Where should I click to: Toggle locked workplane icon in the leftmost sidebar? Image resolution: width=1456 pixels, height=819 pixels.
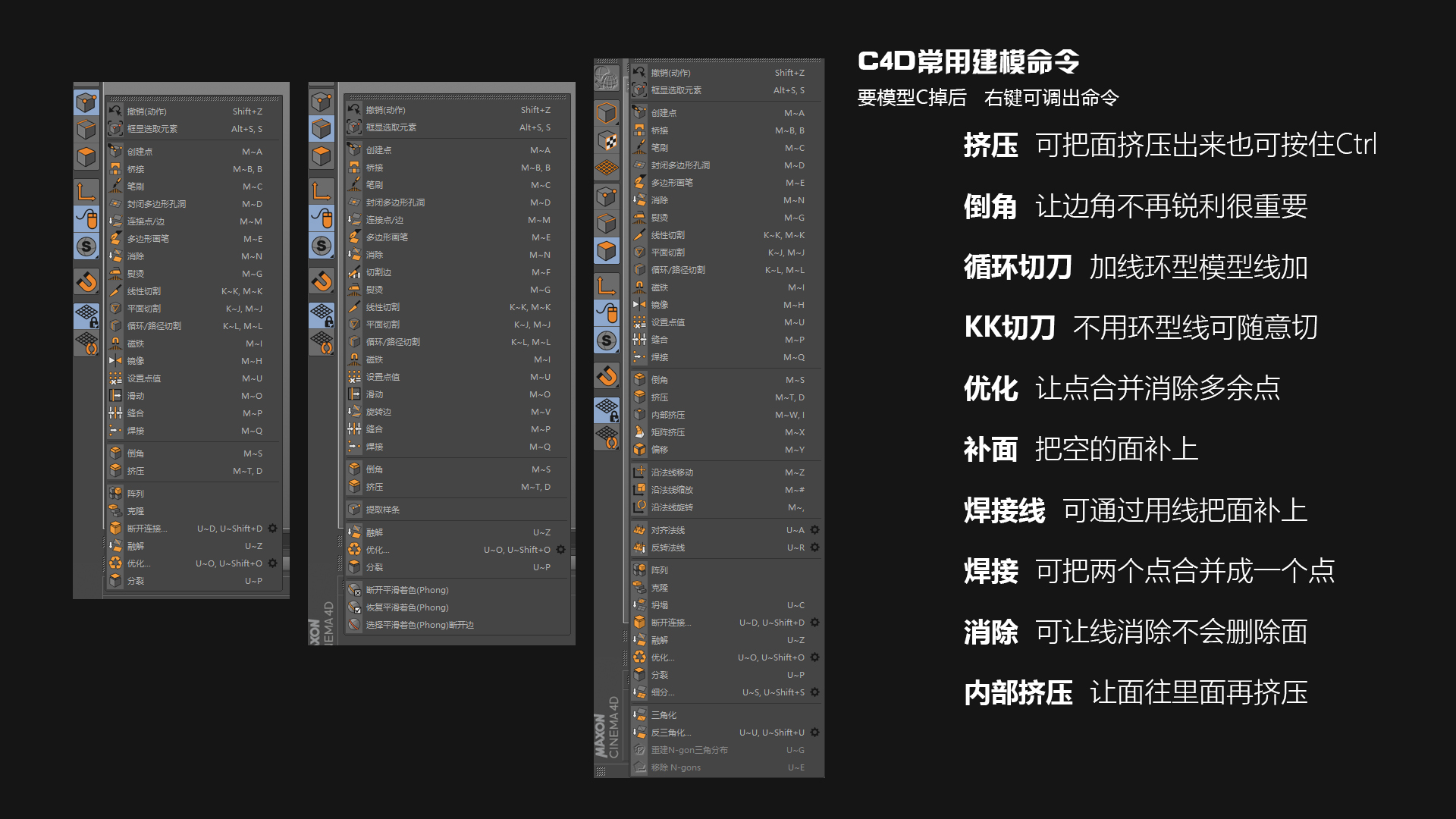pyautogui.click(x=86, y=315)
